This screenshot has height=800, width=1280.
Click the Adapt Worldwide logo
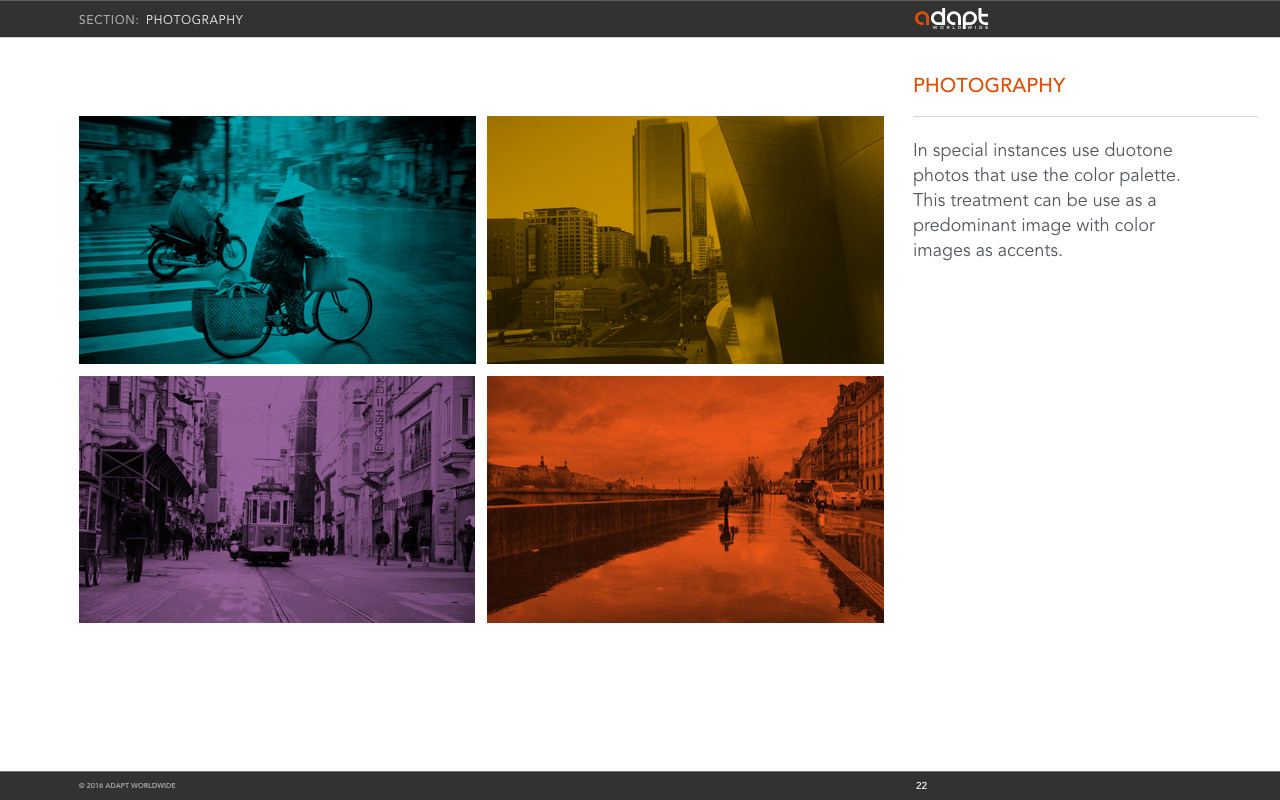point(951,19)
